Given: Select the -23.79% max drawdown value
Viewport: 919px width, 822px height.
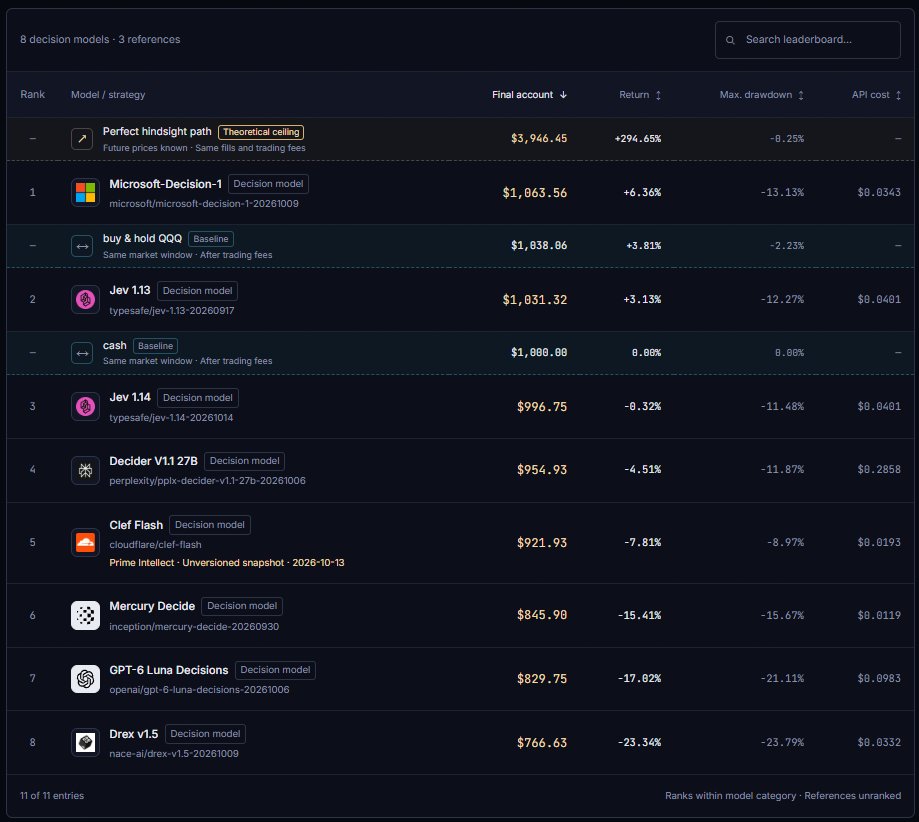Looking at the screenshot, I should coord(782,742).
